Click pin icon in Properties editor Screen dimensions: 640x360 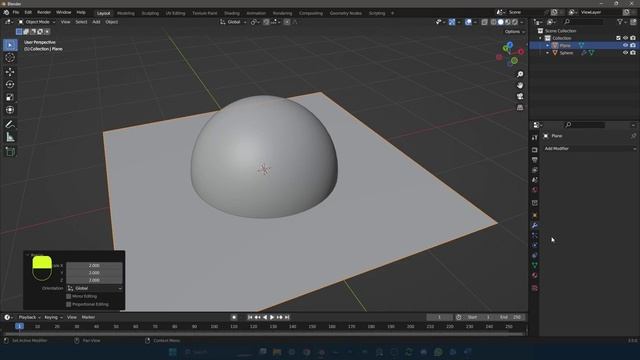pyautogui.click(x=633, y=136)
